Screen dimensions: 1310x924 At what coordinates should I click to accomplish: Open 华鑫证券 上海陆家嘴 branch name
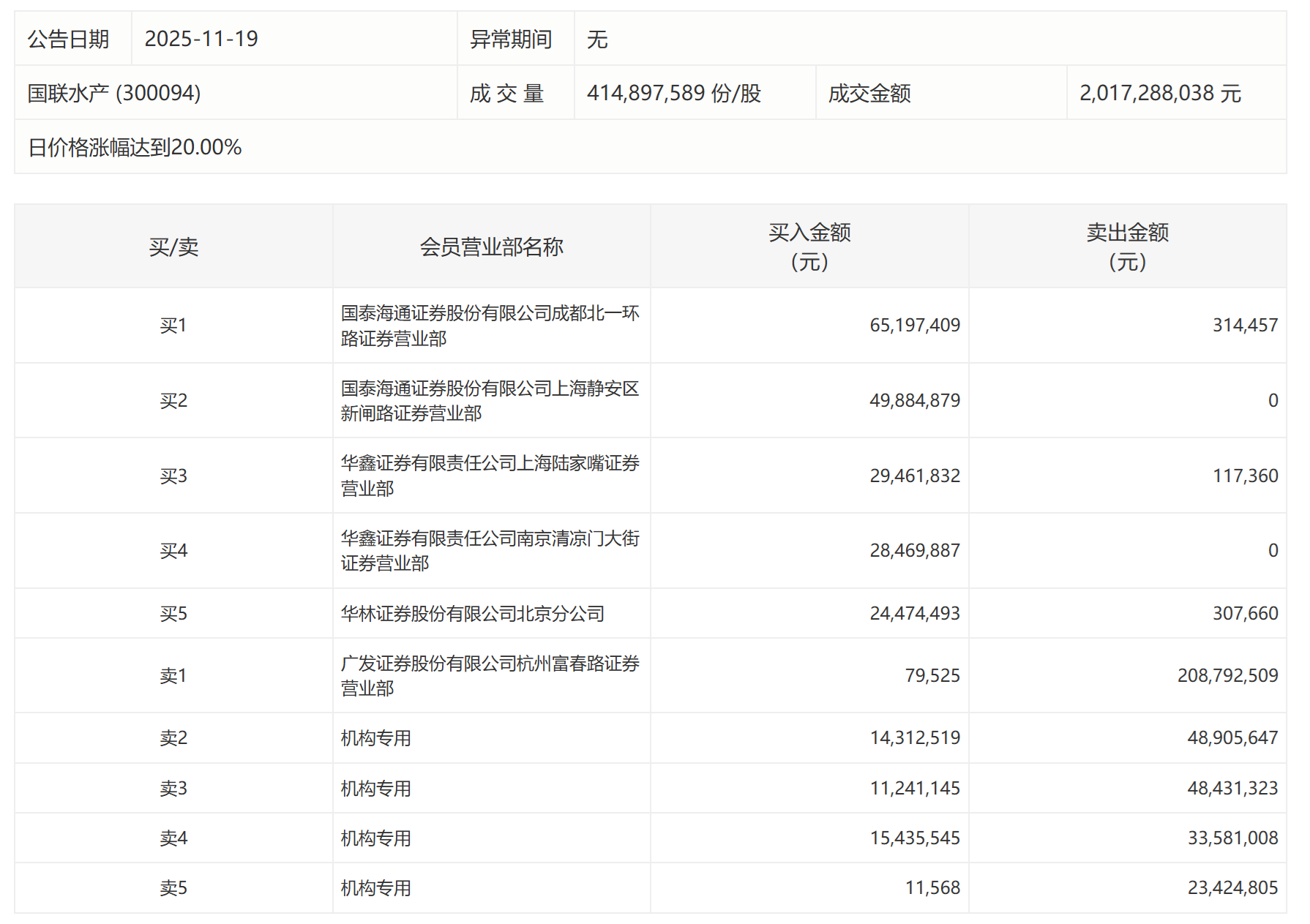(x=490, y=476)
